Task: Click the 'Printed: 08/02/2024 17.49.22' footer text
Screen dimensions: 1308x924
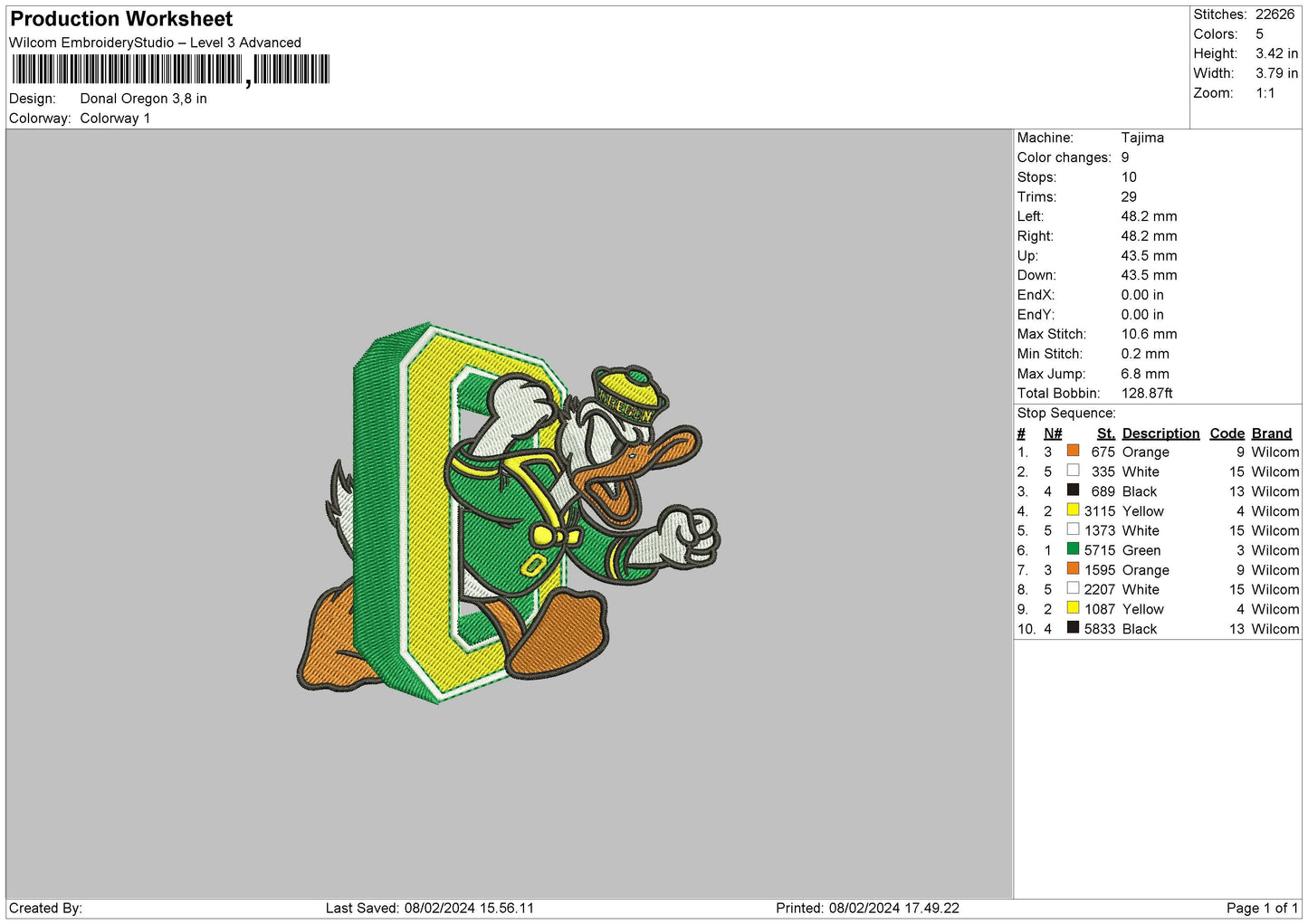Action: tap(867, 908)
